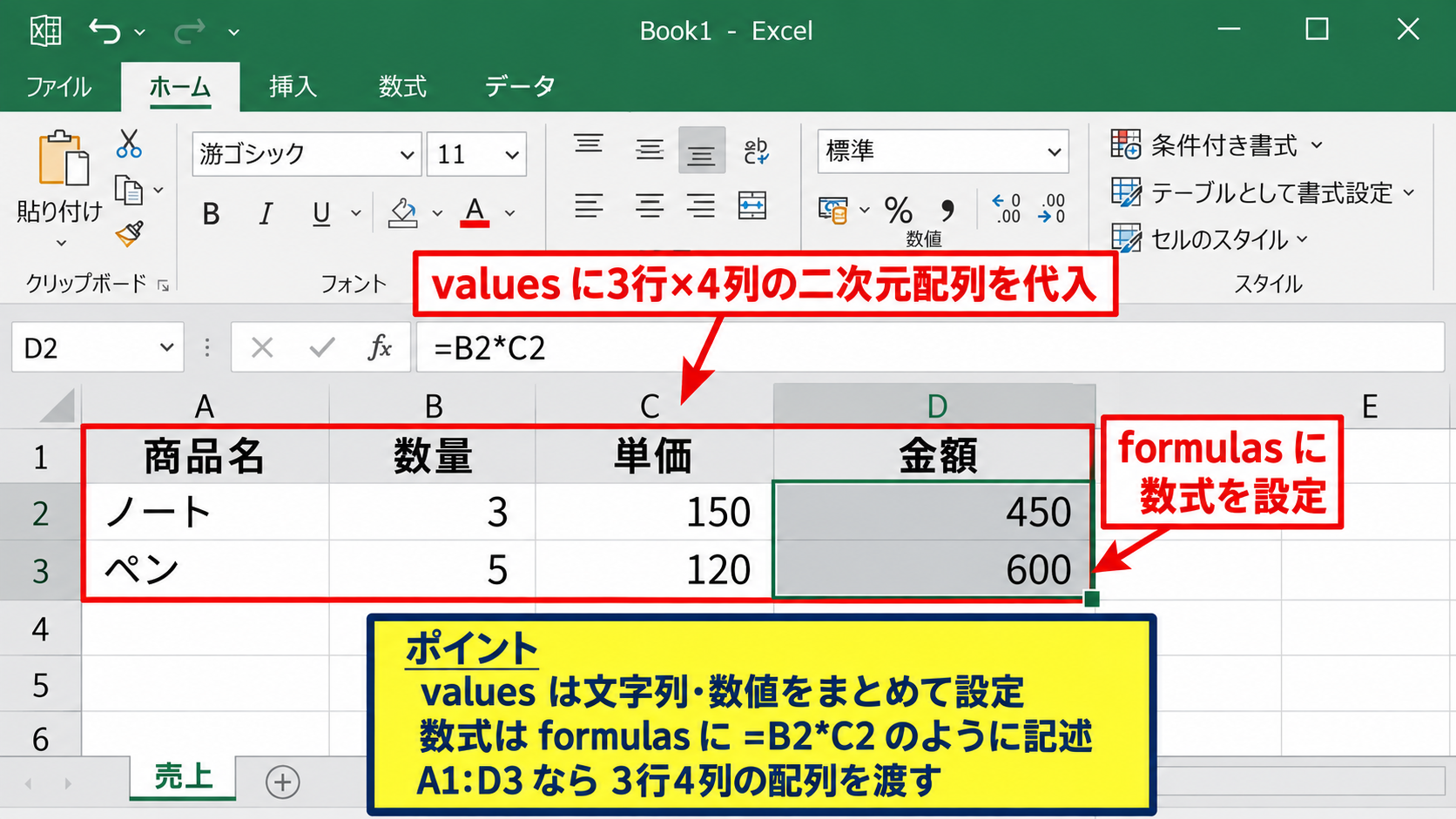Open the font size dropdown
Viewport: 1456px width, 819px height.
coord(512,155)
